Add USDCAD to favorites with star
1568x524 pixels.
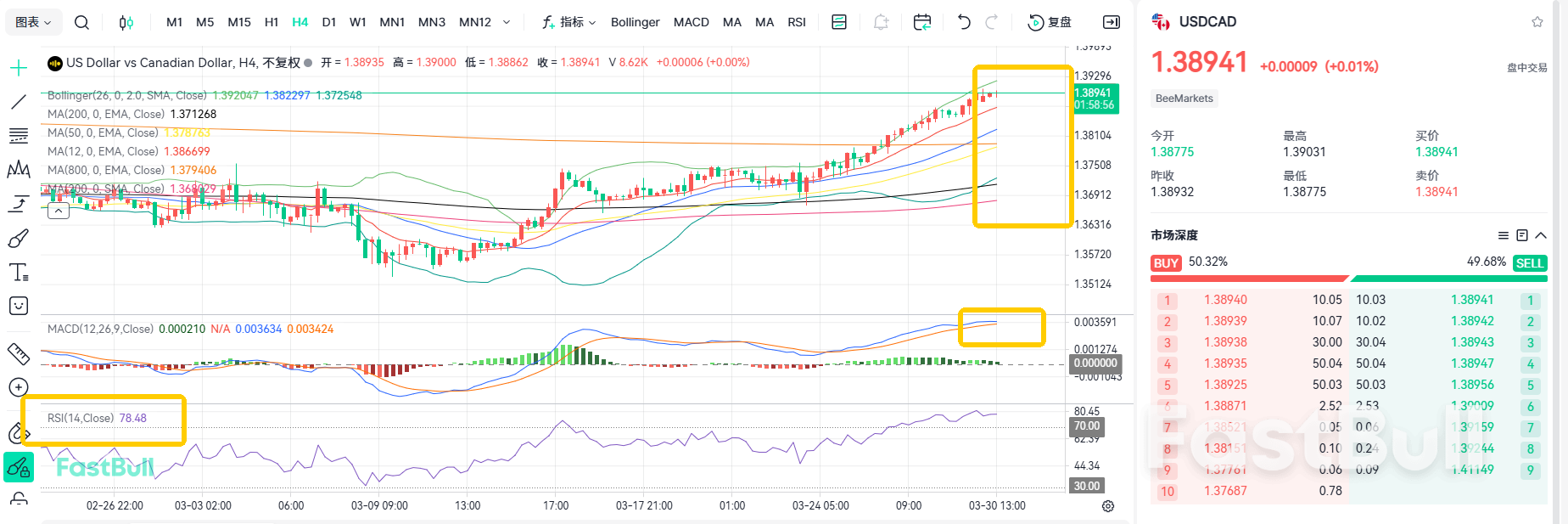click(x=1537, y=22)
